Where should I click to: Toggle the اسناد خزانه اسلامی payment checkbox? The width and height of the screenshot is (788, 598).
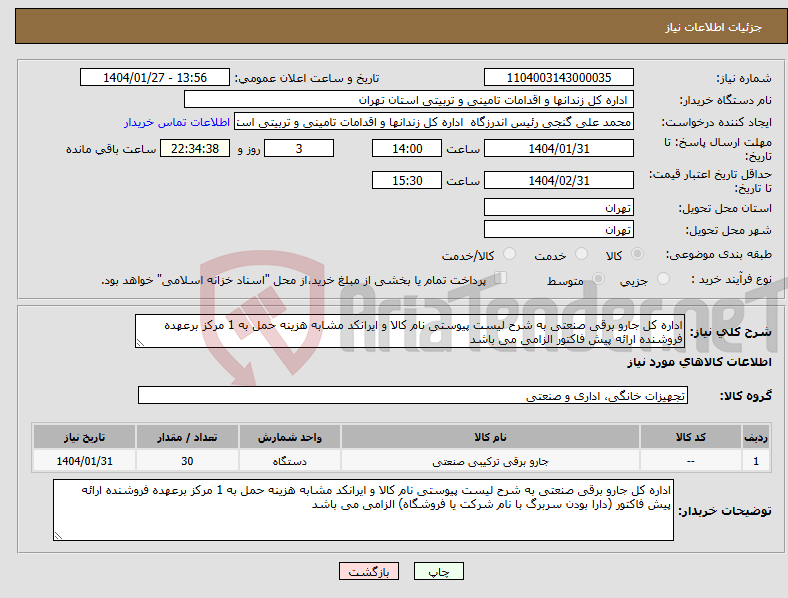[x=501, y=278]
